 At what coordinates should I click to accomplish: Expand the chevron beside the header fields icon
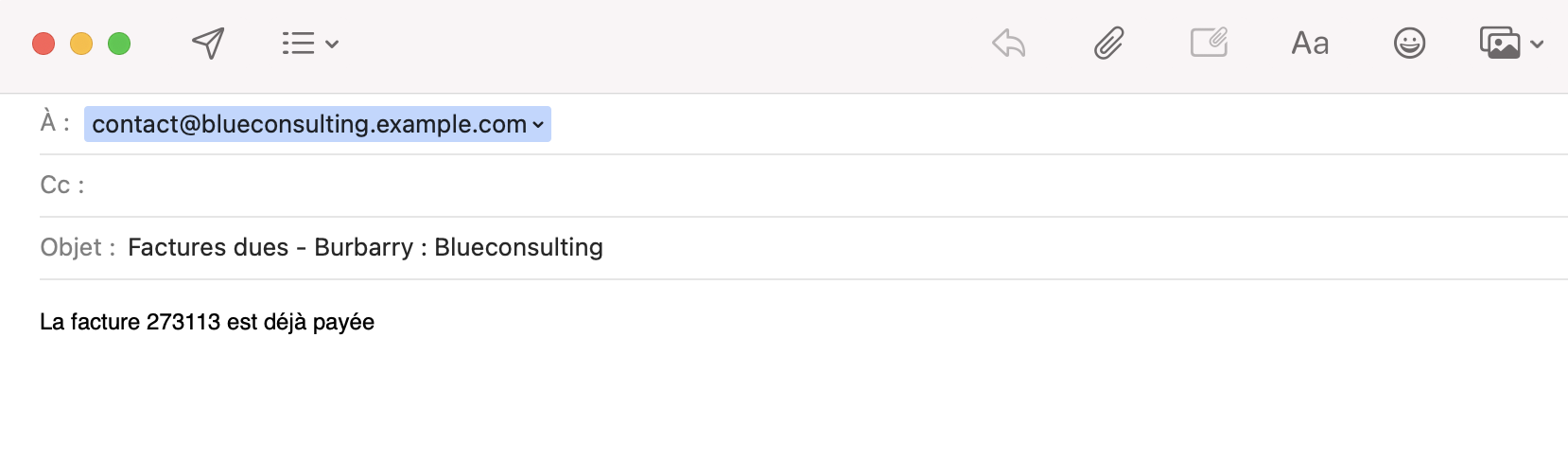(x=332, y=44)
